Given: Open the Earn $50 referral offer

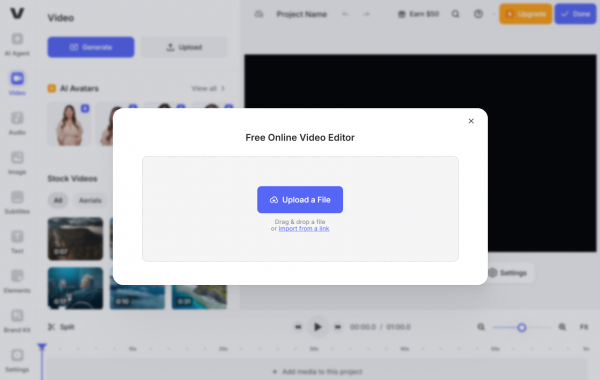Looking at the screenshot, I should [418, 14].
